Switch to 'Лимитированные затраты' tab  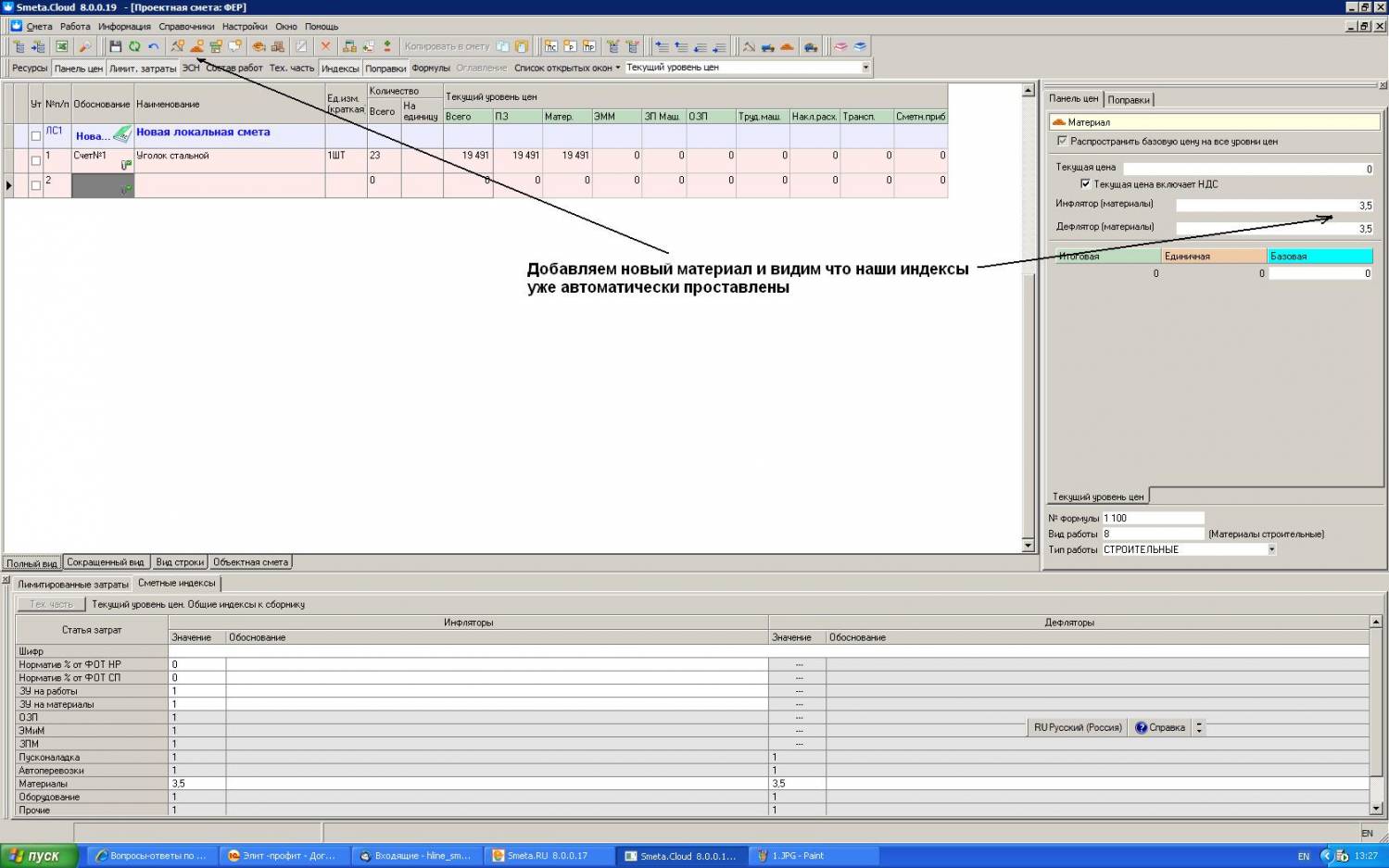72,585
